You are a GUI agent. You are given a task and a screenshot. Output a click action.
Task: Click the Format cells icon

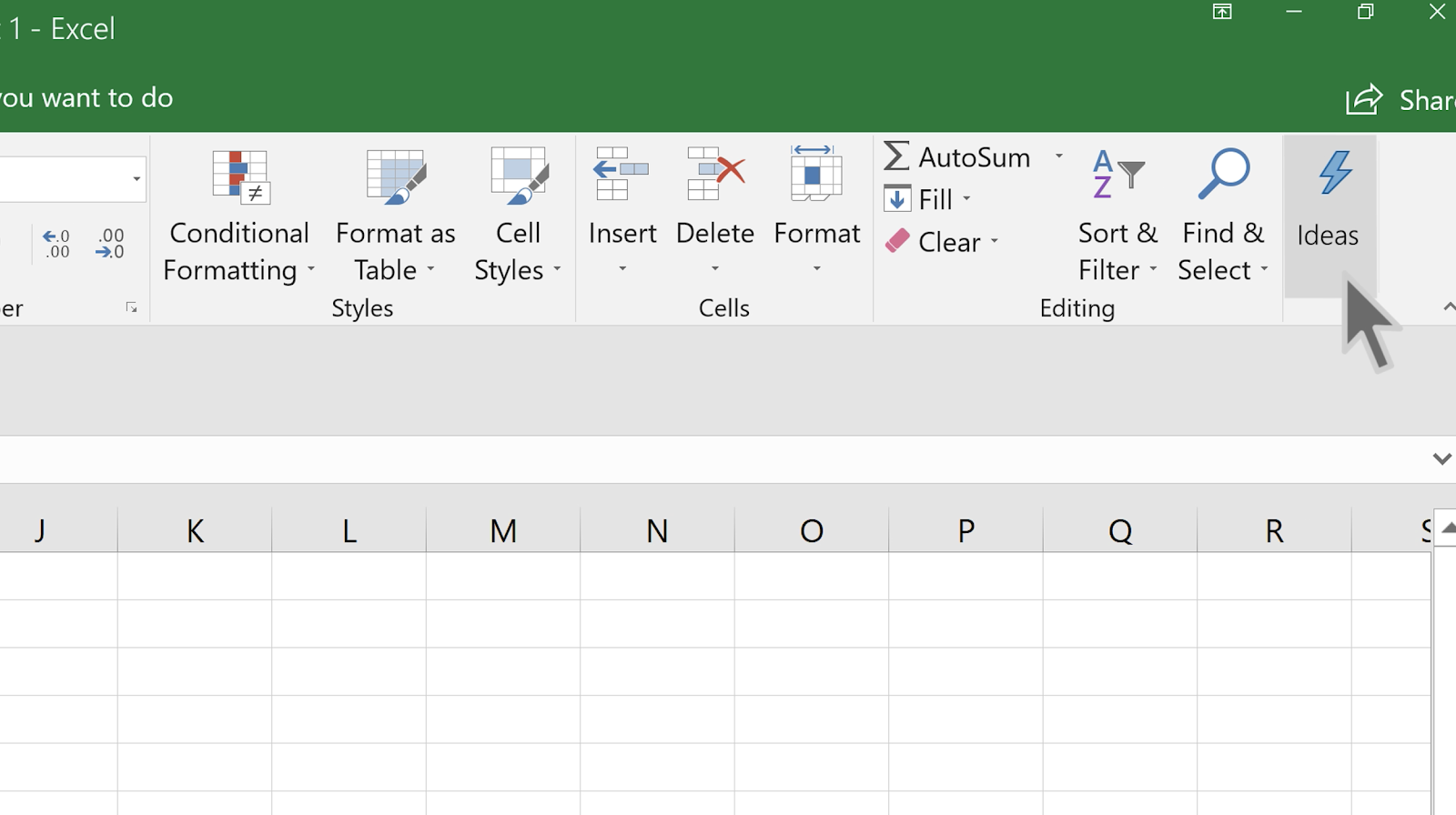816,174
